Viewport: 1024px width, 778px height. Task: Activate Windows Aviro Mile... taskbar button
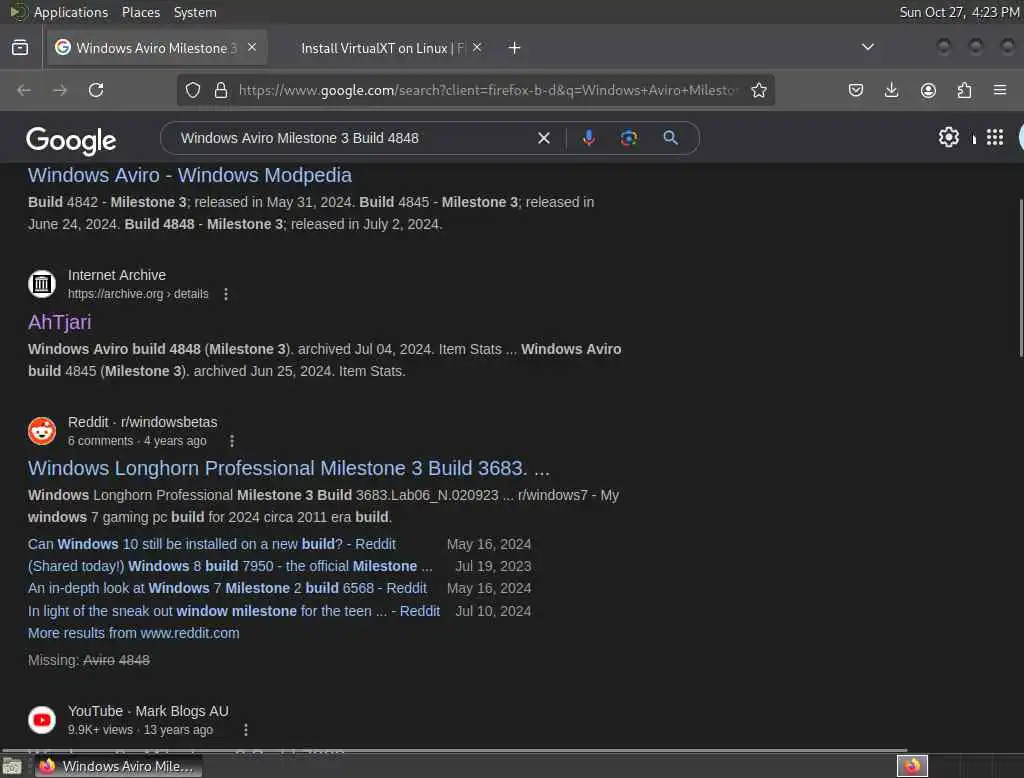[118, 766]
